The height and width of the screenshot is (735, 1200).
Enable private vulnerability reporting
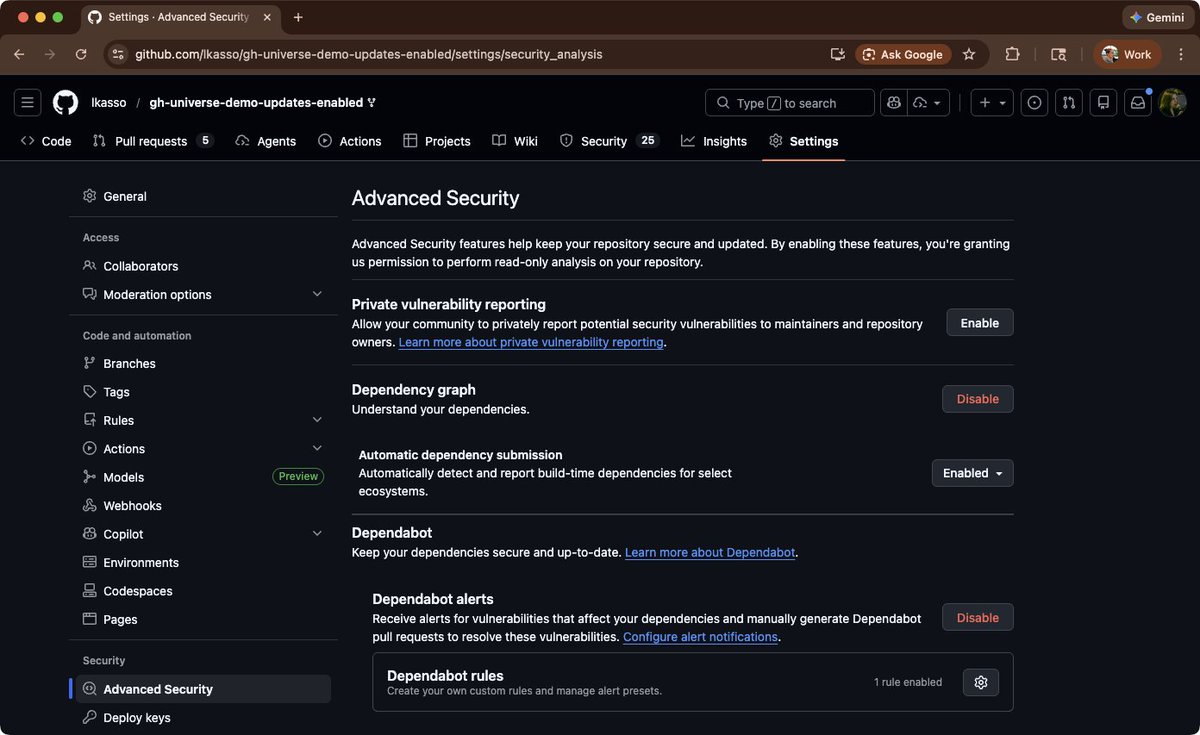point(980,323)
